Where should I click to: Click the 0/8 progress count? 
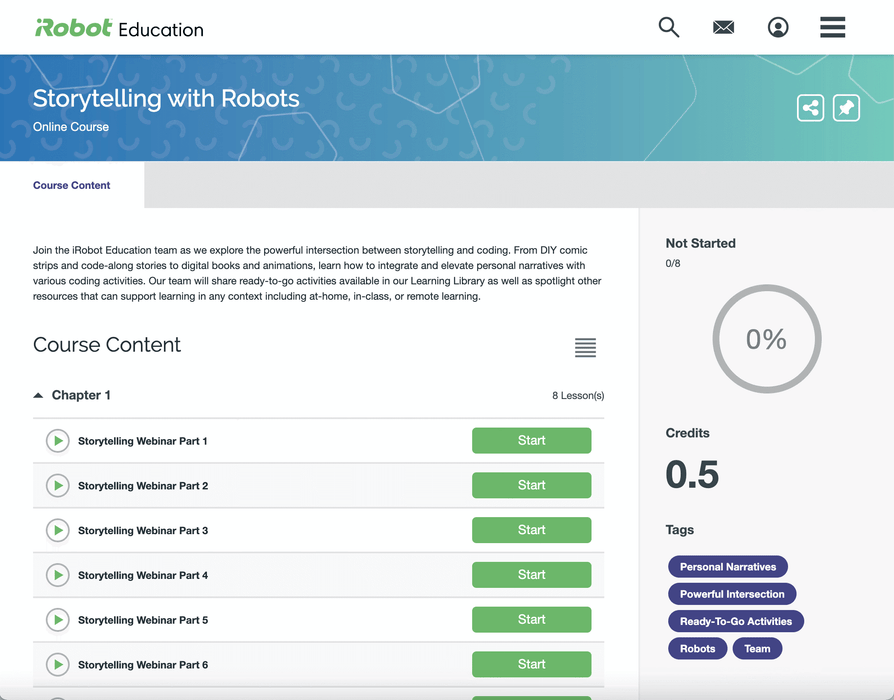673,263
